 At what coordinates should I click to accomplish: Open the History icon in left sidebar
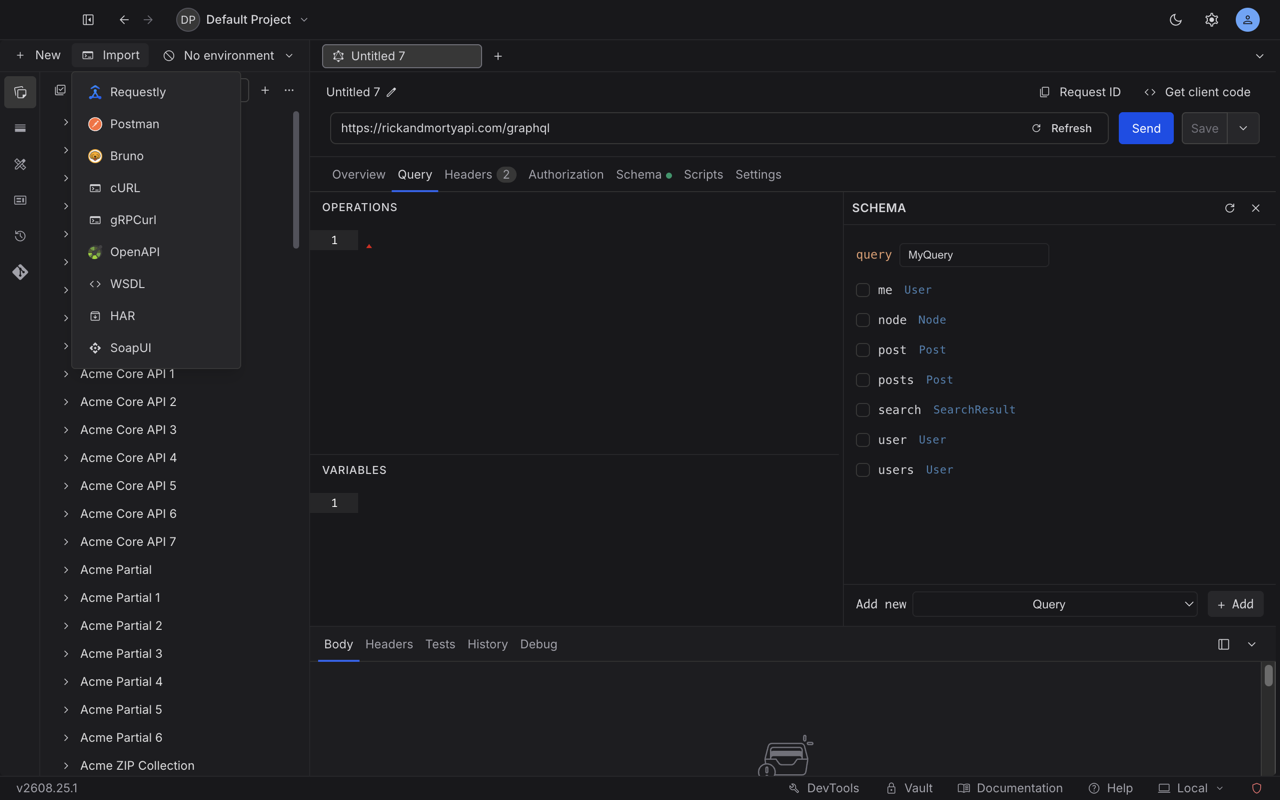point(20,236)
